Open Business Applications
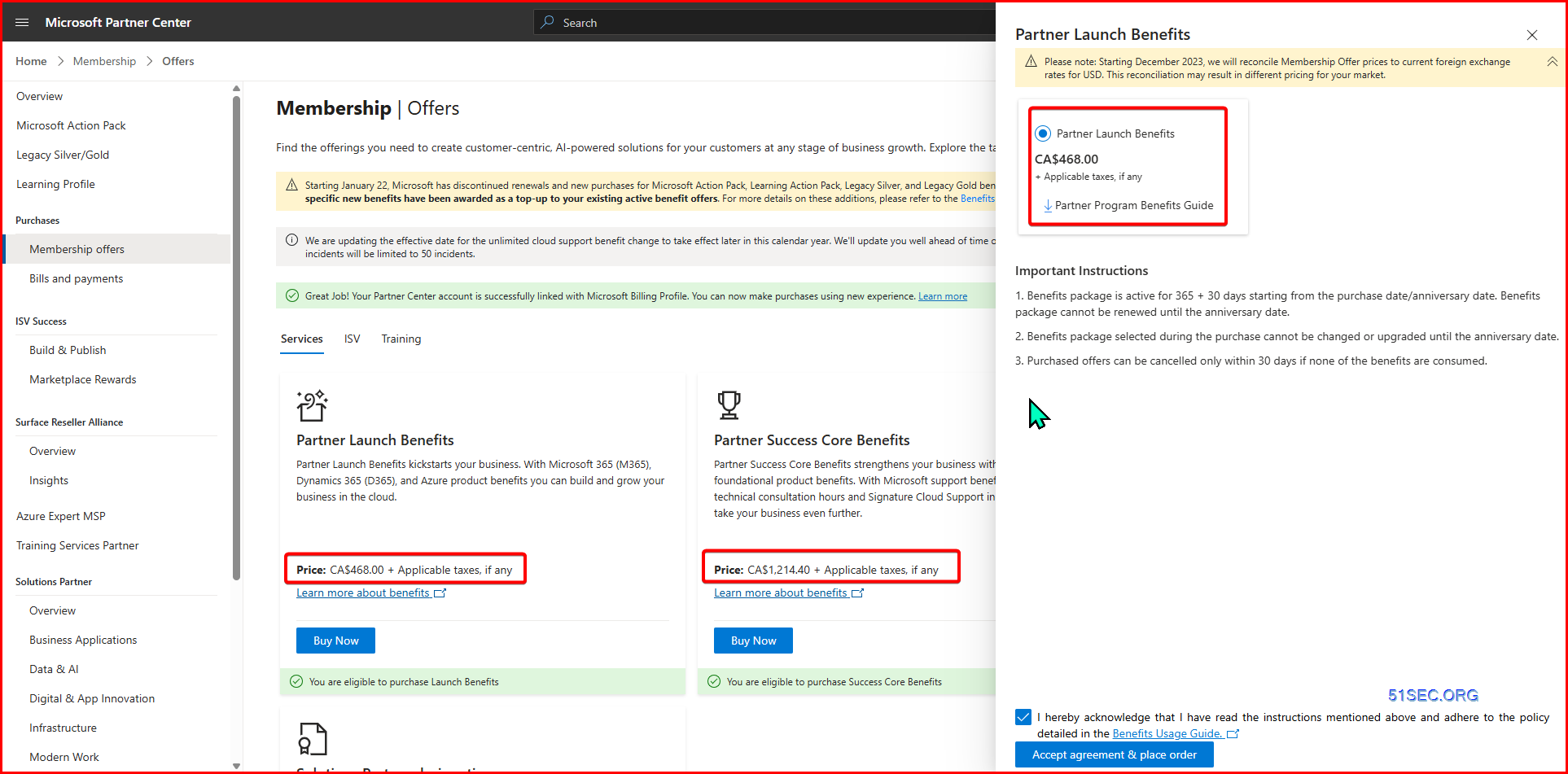 point(83,640)
